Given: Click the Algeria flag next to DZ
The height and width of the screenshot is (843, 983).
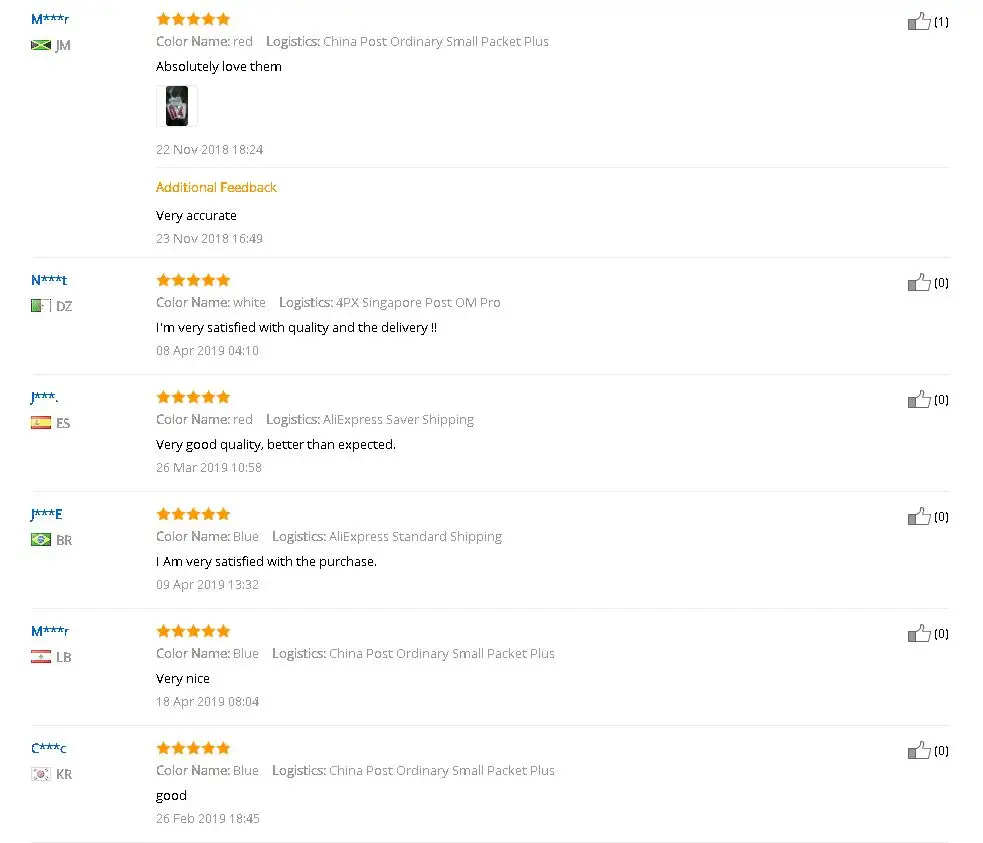Looking at the screenshot, I should point(41,306).
